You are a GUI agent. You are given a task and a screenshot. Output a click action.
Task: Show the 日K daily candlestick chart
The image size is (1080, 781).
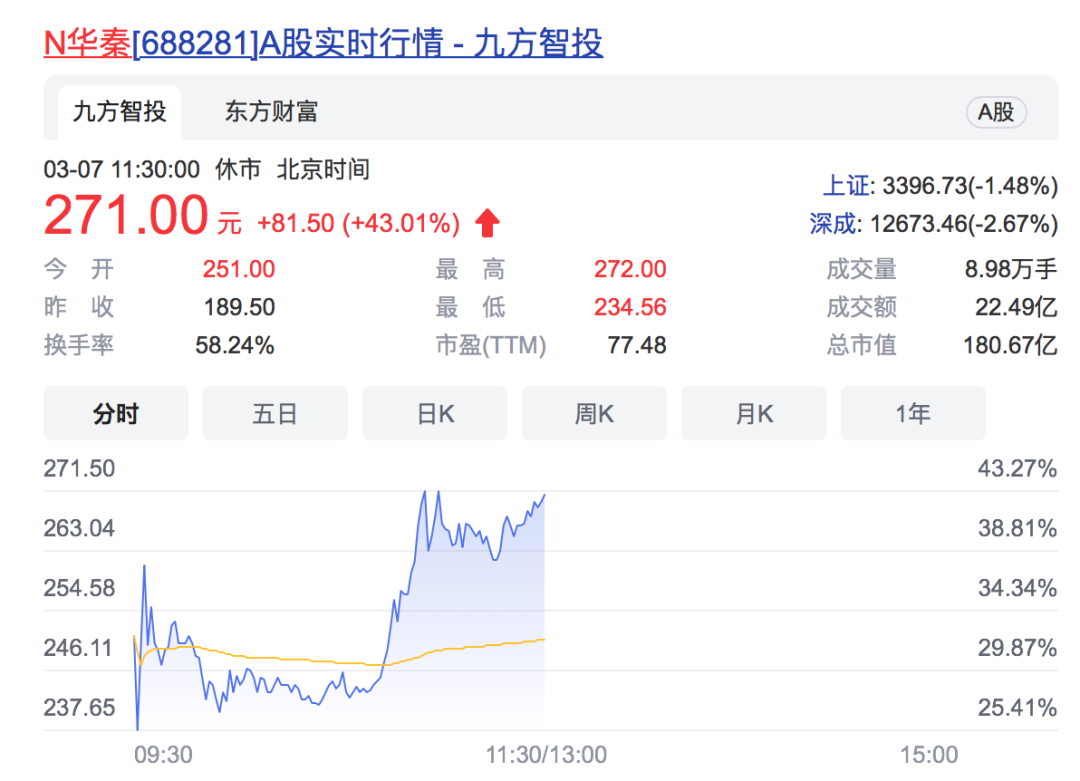tap(435, 413)
